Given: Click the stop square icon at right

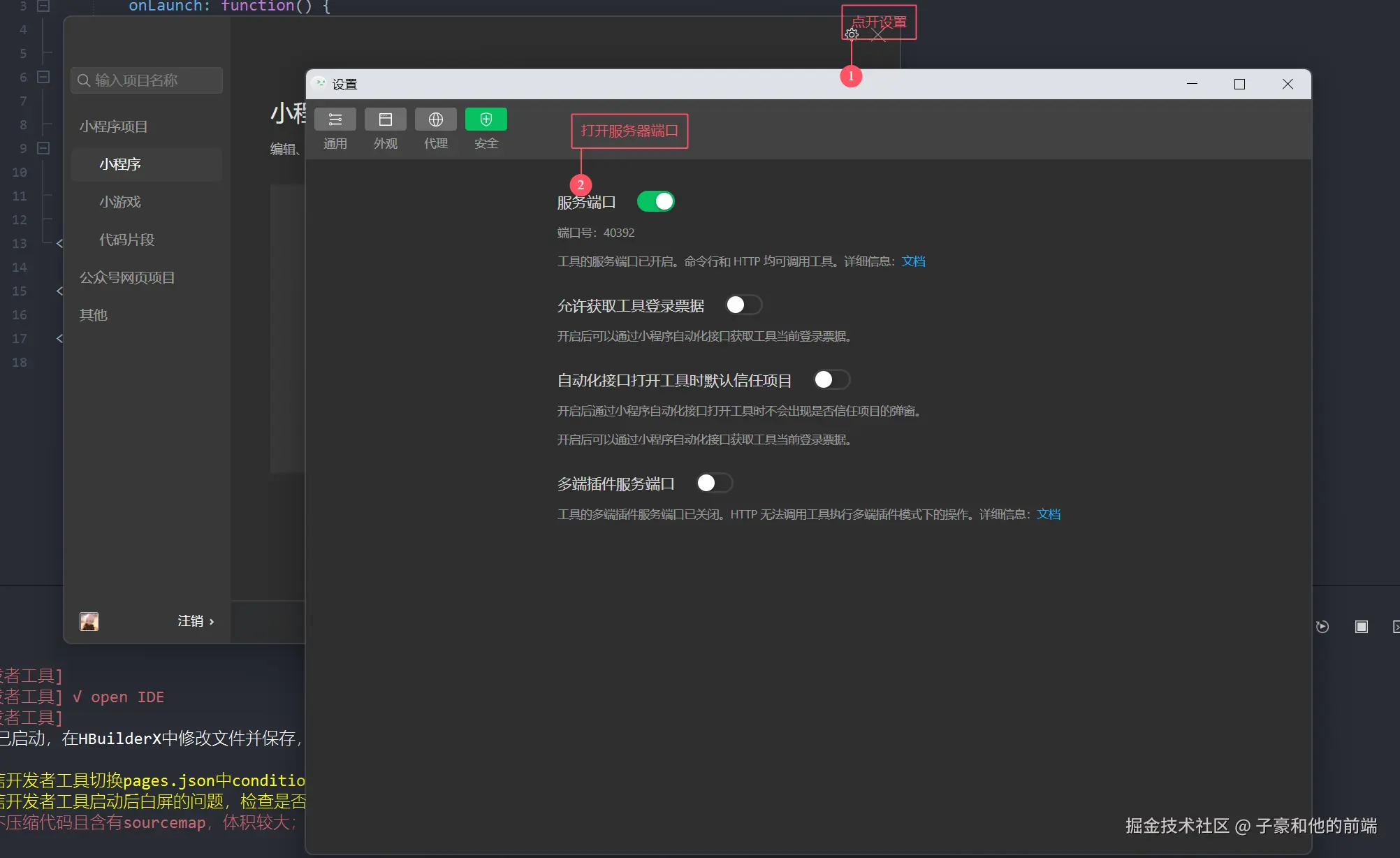Looking at the screenshot, I should tap(1362, 627).
